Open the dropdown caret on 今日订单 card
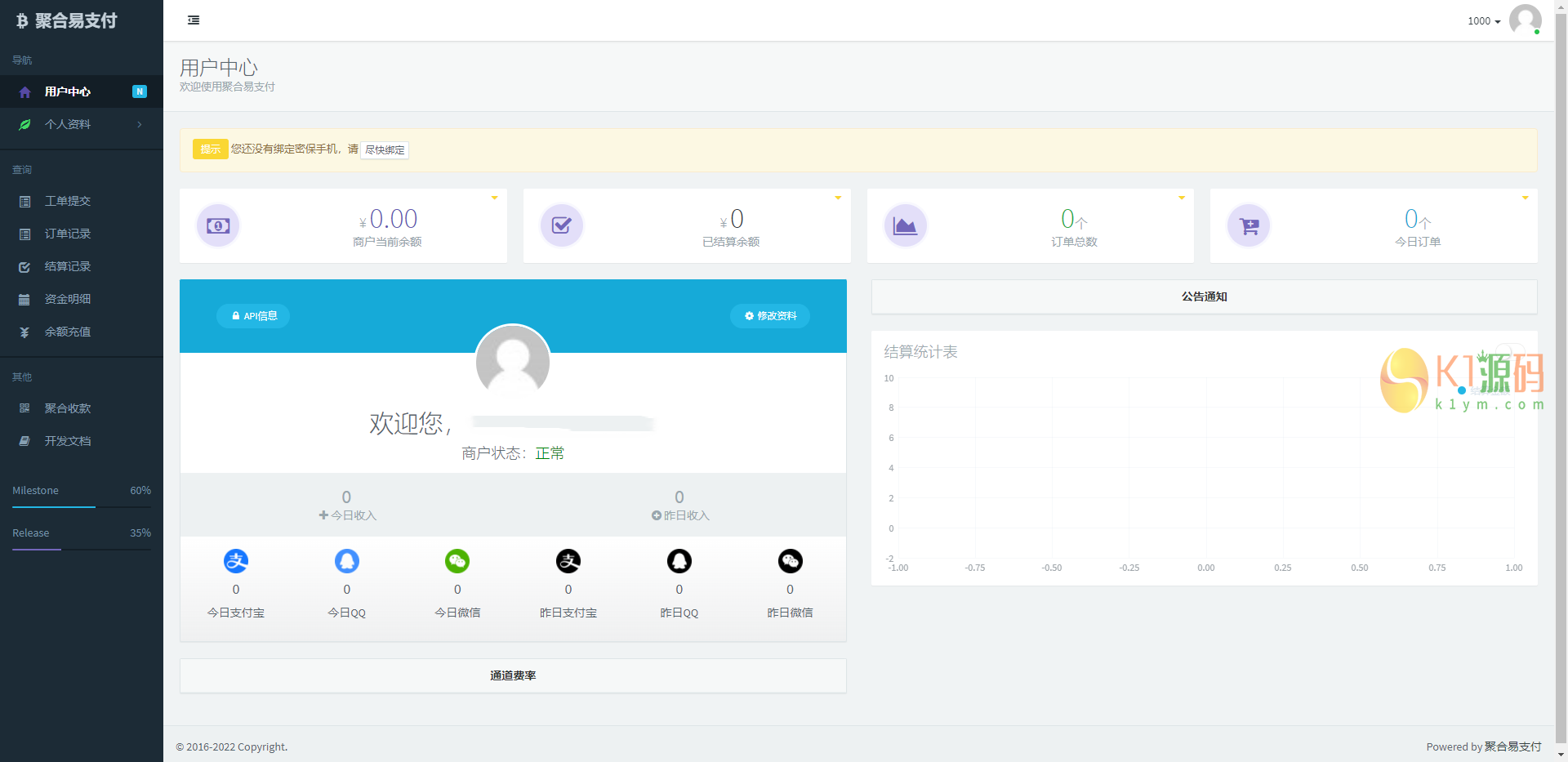The image size is (1568, 762). pyautogui.click(x=1525, y=198)
